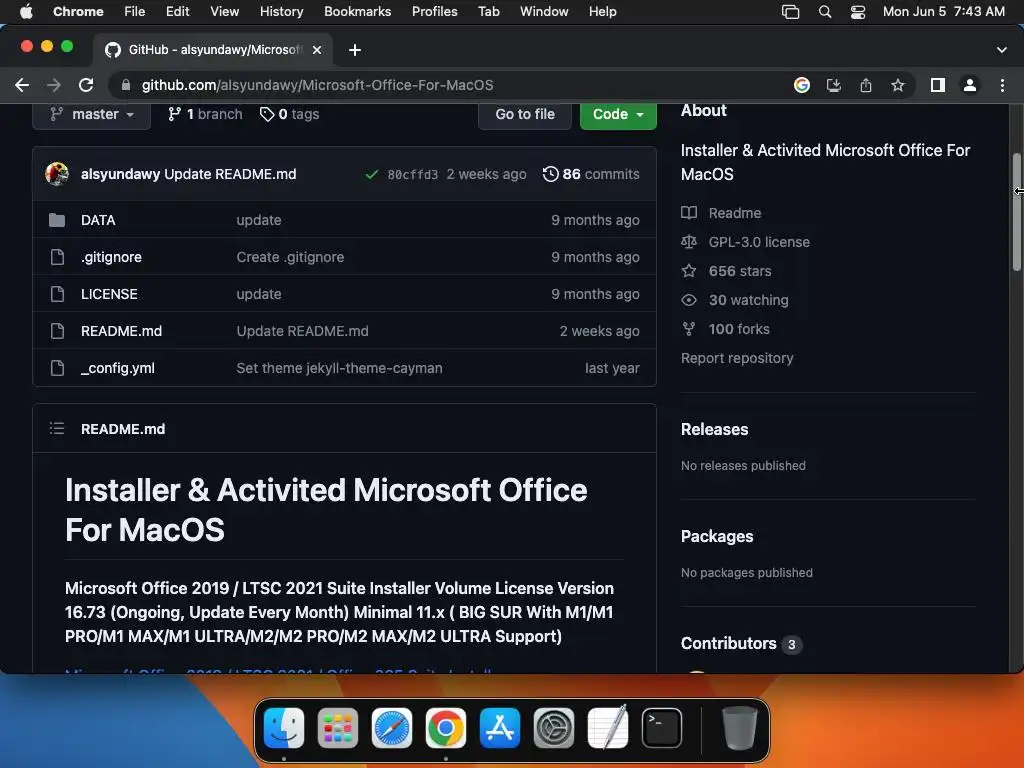Close the GitHub tab

tap(317, 50)
